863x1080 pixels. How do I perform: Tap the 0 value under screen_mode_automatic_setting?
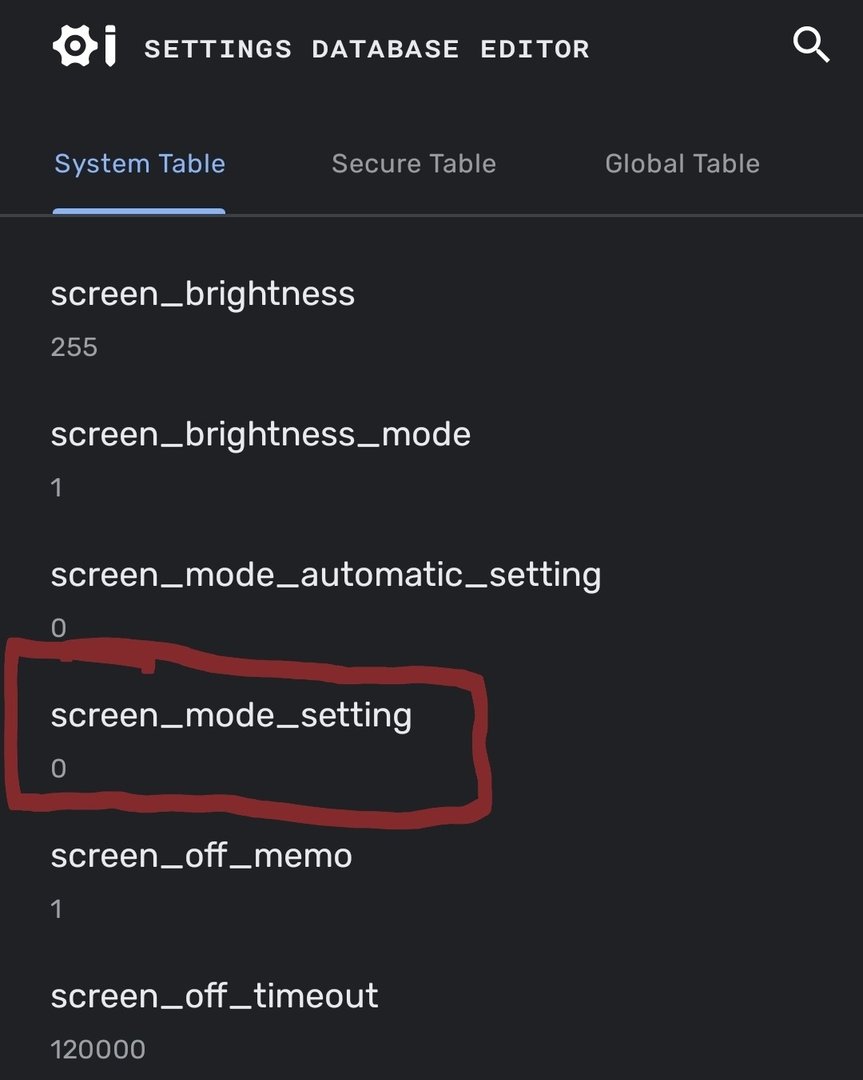pyautogui.click(x=58, y=628)
